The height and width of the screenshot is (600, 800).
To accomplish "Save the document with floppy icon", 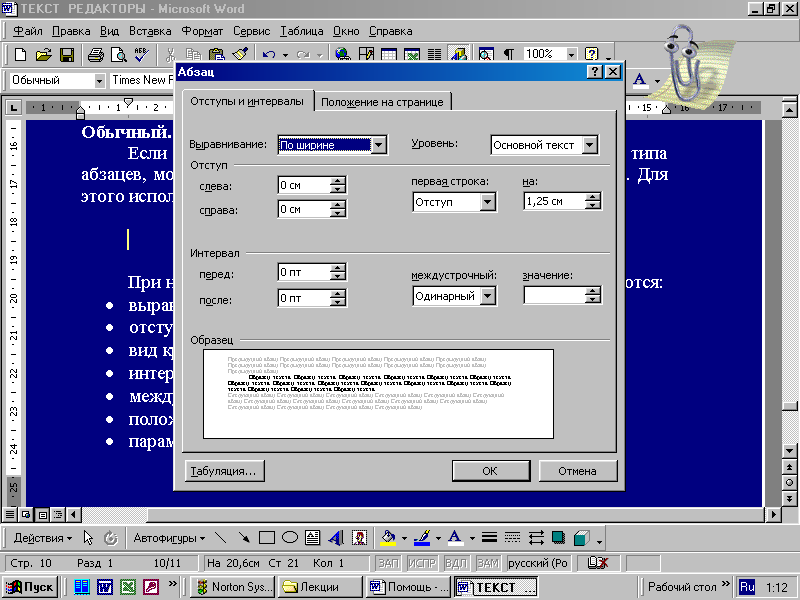I will tap(67, 54).
